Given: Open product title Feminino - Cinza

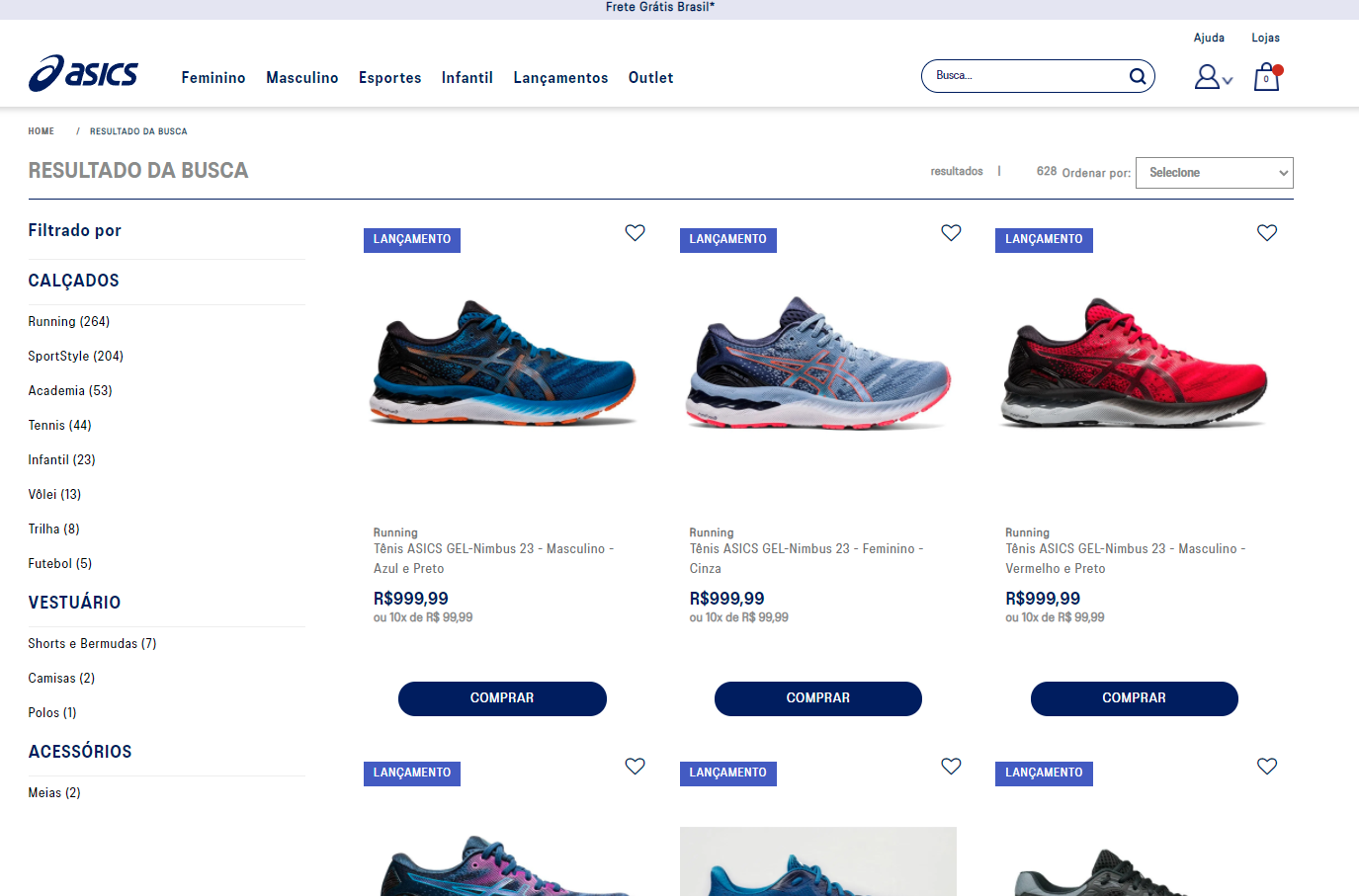Looking at the screenshot, I should coord(807,559).
